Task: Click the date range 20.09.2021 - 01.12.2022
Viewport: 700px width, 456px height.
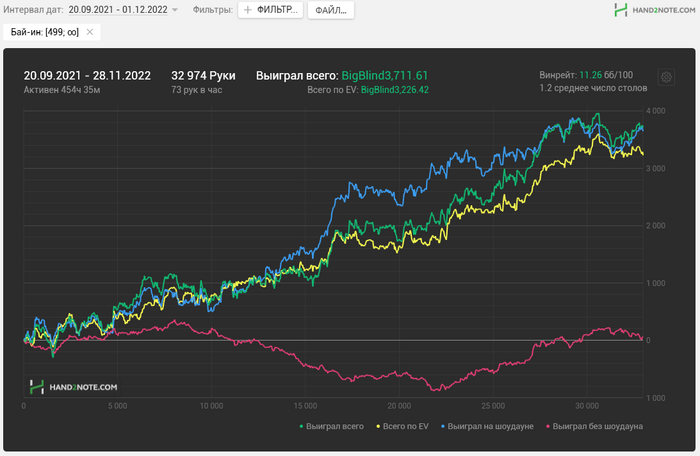Action: pos(118,10)
